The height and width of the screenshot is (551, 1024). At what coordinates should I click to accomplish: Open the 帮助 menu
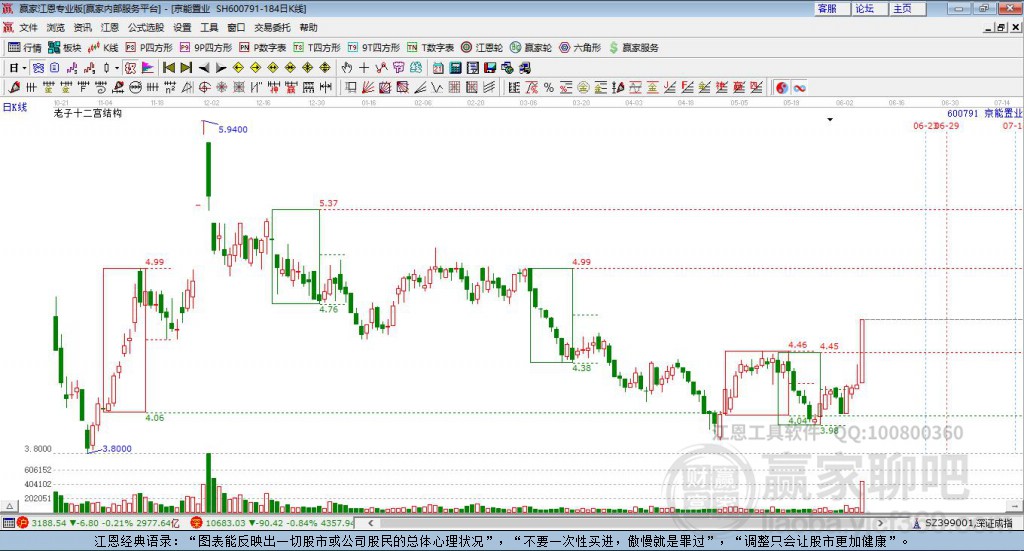(308, 27)
